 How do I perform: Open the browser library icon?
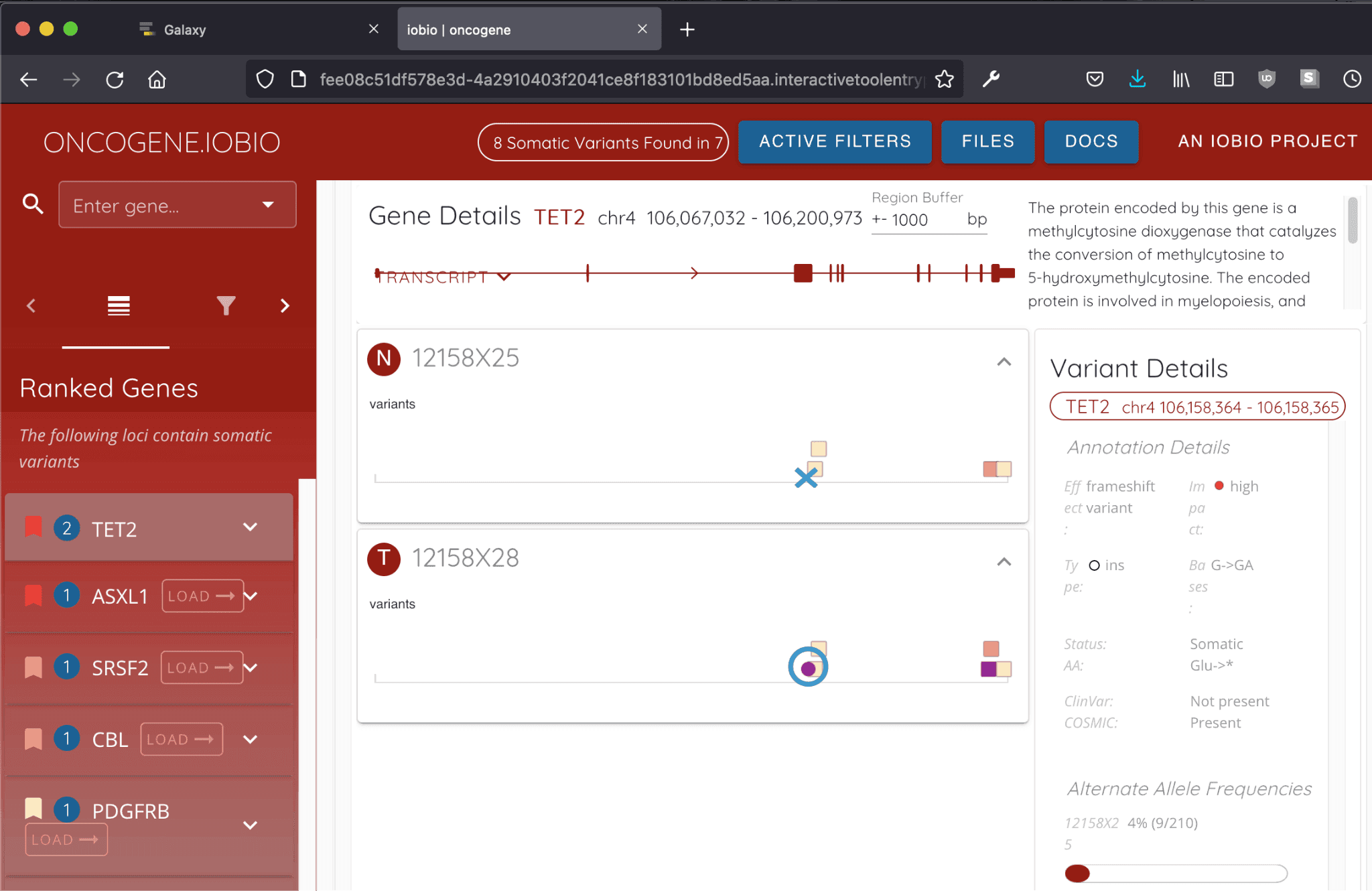pos(1181,79)
